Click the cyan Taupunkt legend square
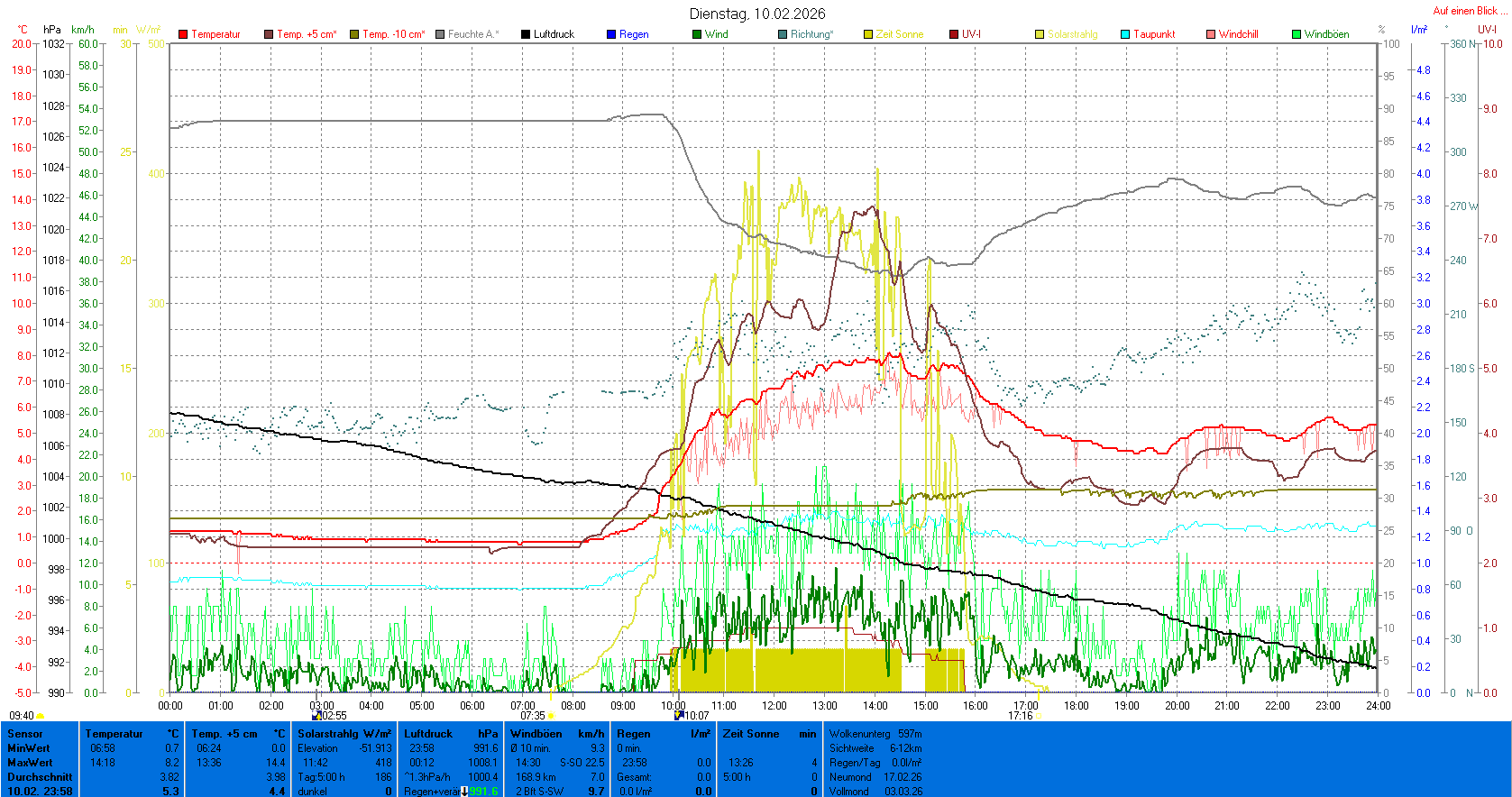The height and width of the screenshot is (797, 1512). tap(1125, 34)
